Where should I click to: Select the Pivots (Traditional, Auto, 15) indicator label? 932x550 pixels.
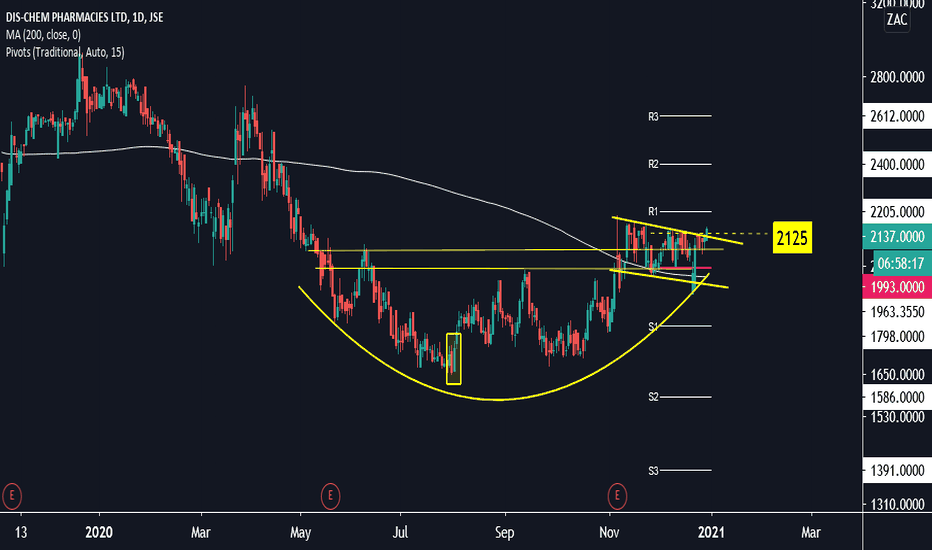click(x=65, y=52)
